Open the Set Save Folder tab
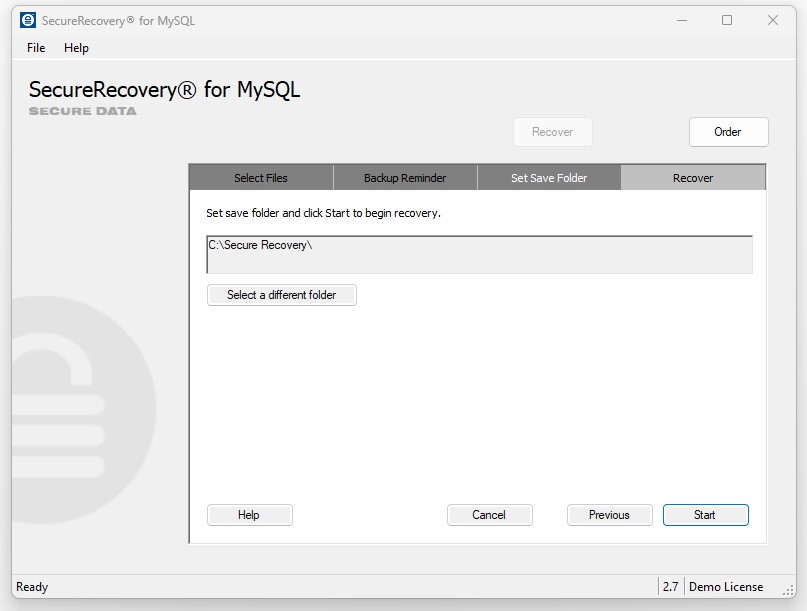The width and height of the screenshot is (807, 611). coord(548,177)
